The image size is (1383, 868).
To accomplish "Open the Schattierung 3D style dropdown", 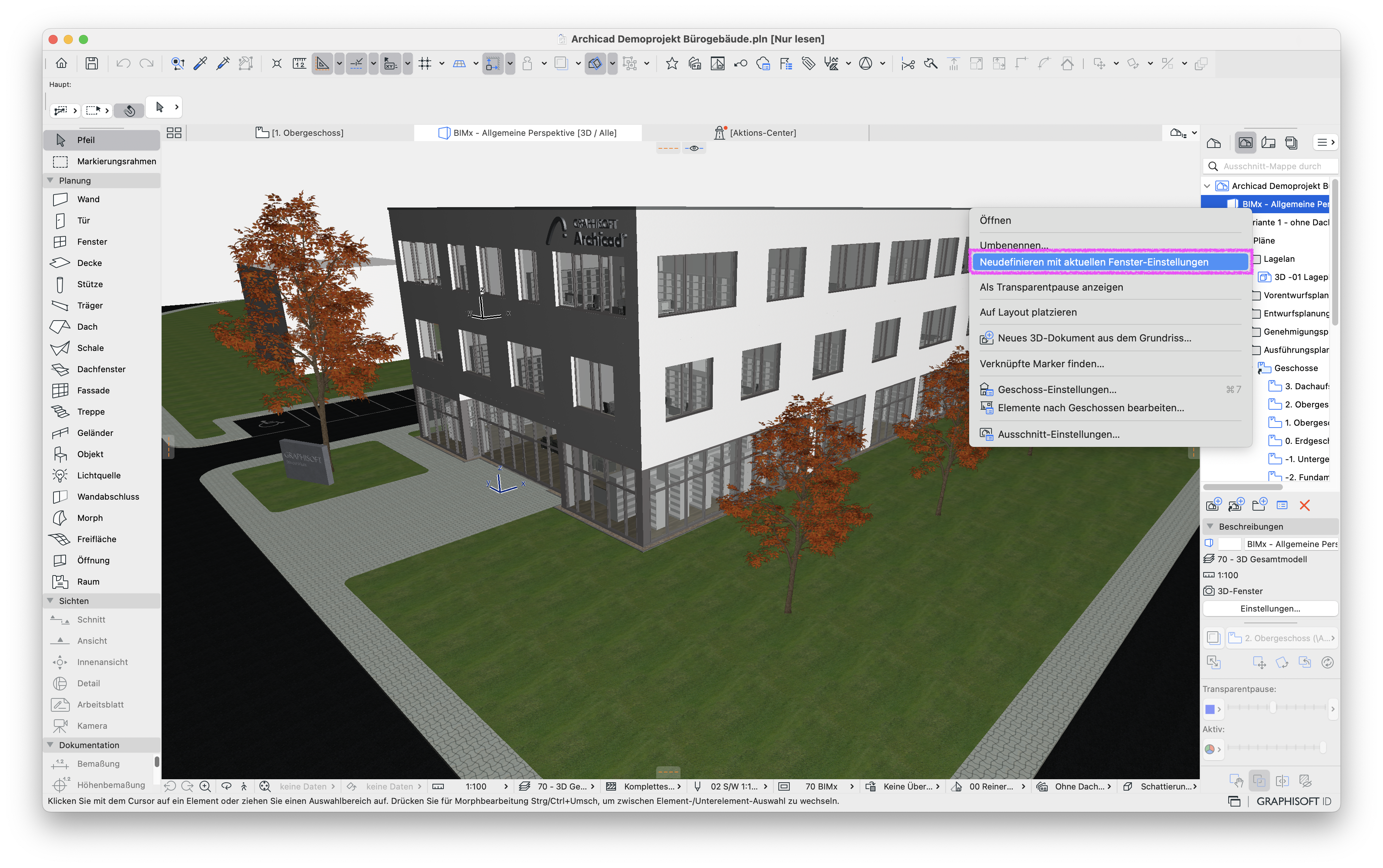I will (x=1160, y=786).
